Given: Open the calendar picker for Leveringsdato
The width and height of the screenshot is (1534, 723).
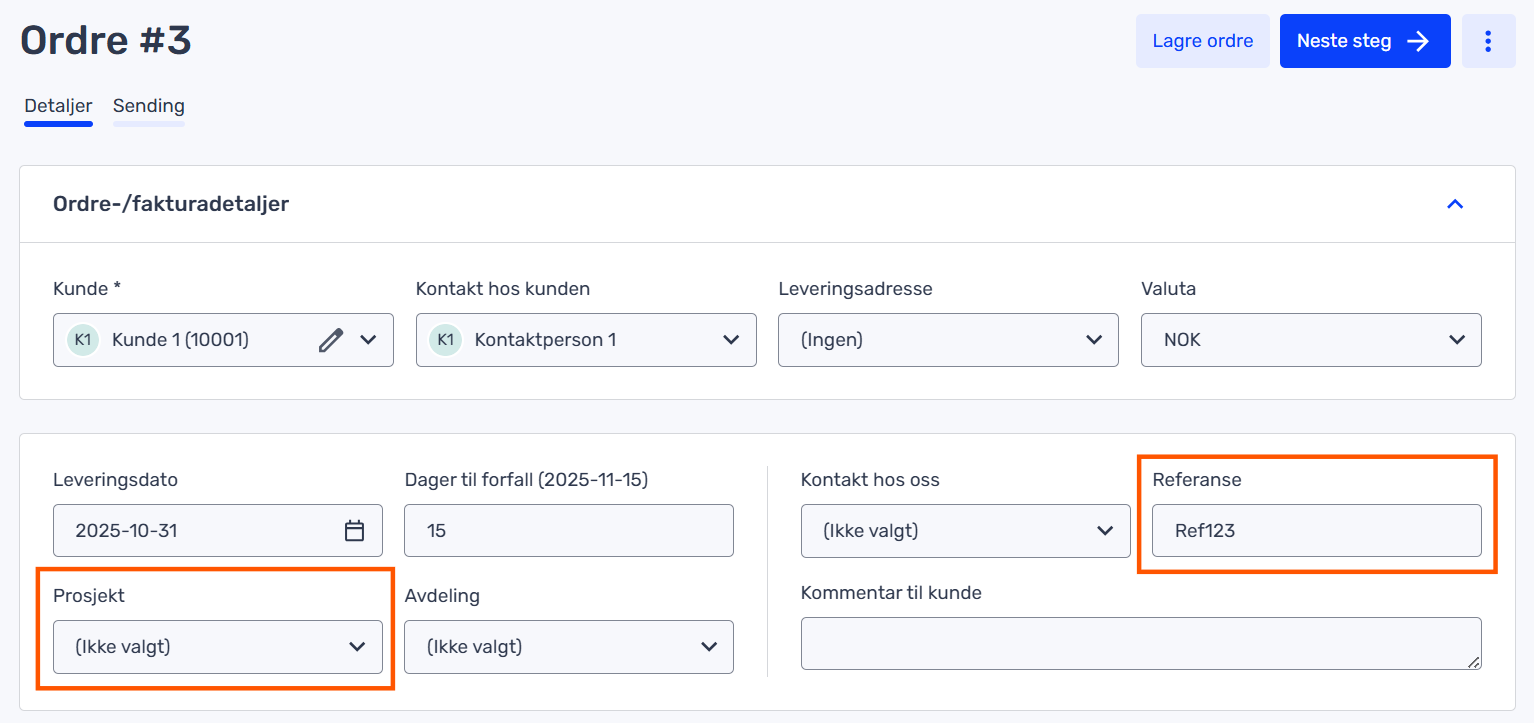Looking at the screenshot, I should 355,530.
